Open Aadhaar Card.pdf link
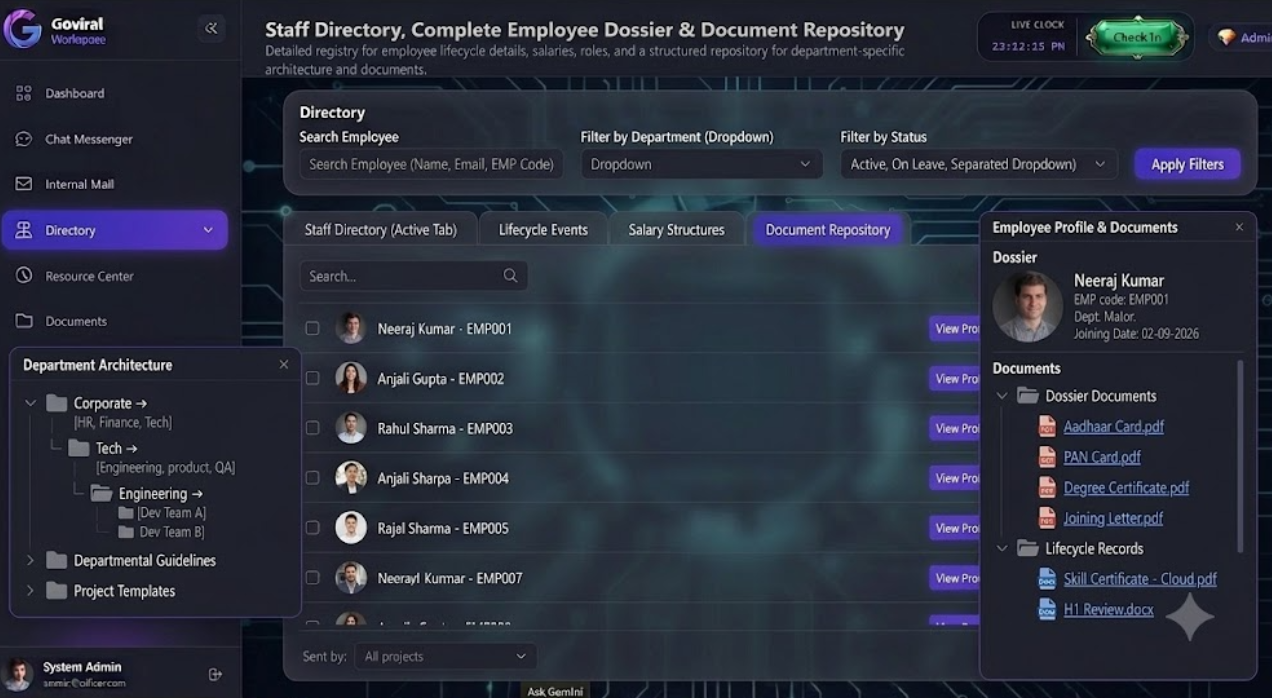1272x698 pixels. [x=1113, y=426]
